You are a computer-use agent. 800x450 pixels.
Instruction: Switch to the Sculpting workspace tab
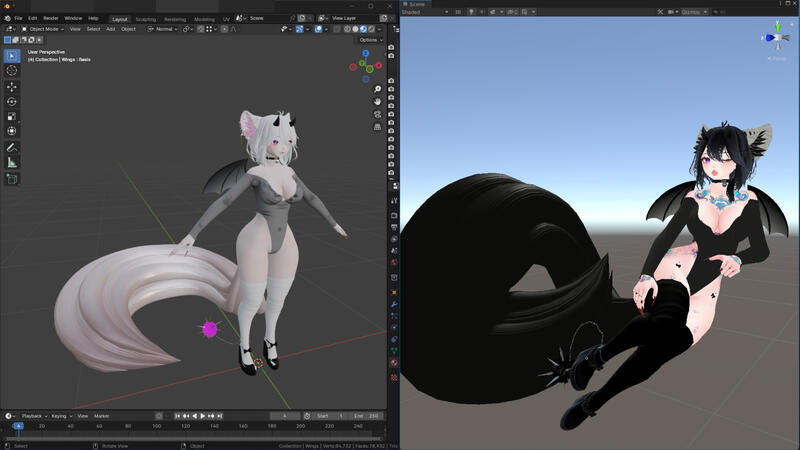(146, 18)
